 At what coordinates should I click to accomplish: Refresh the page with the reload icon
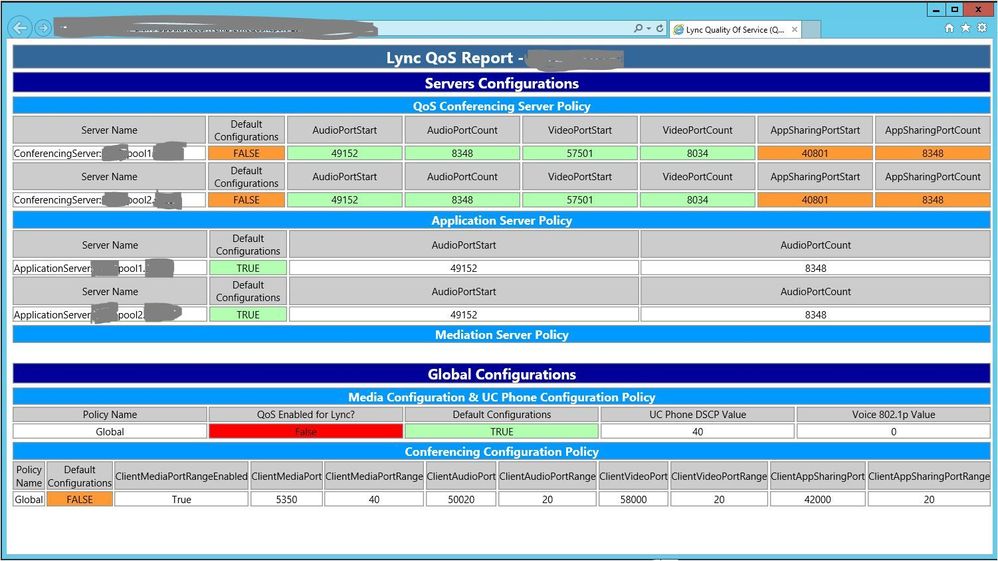[659, 29]
